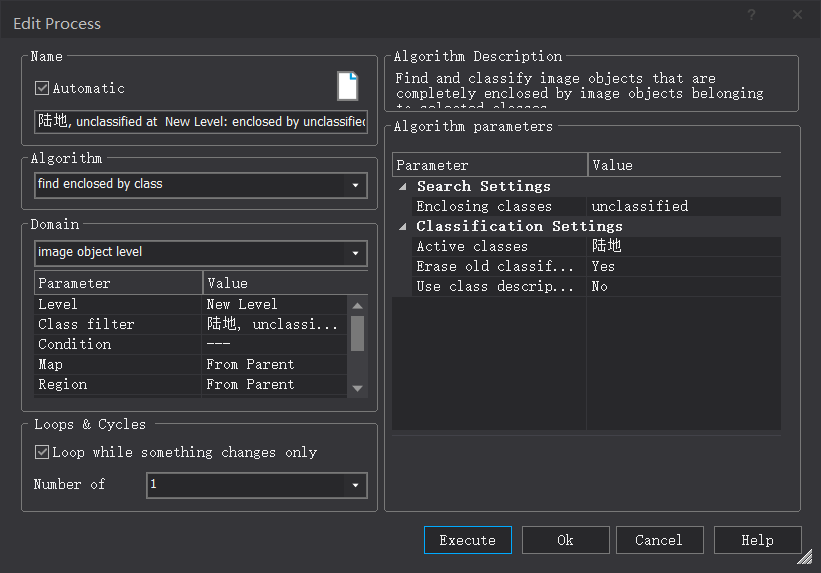Click the Erase old classification Yes value
Screen dimensions: 821x573
click(x=683, y=266)
